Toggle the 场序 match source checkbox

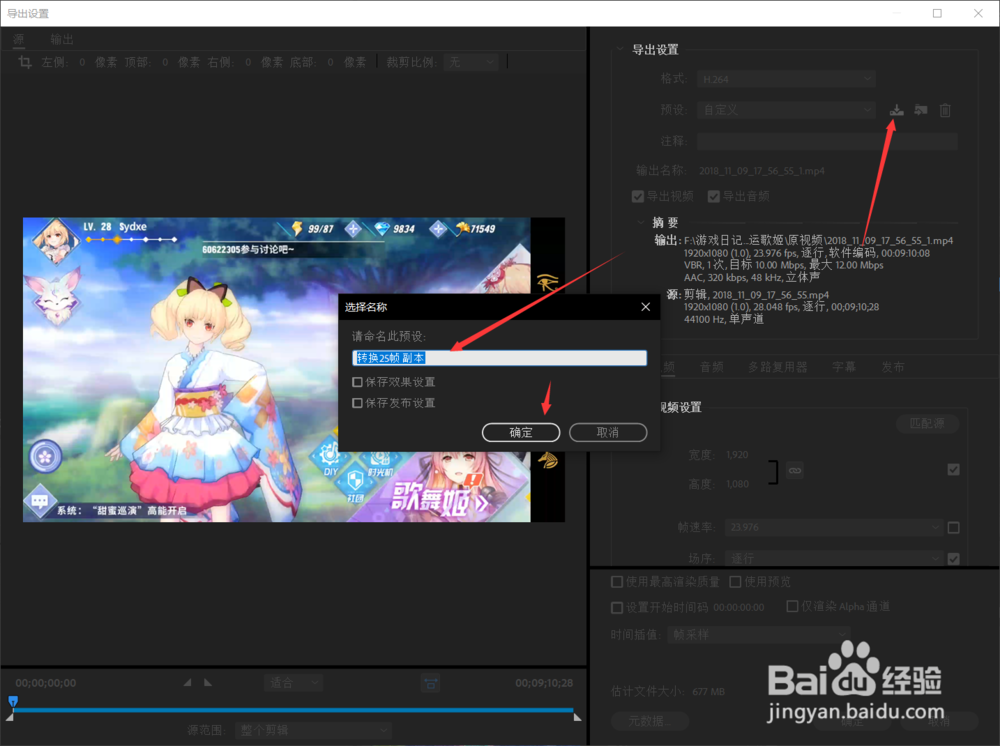(953, 559)
